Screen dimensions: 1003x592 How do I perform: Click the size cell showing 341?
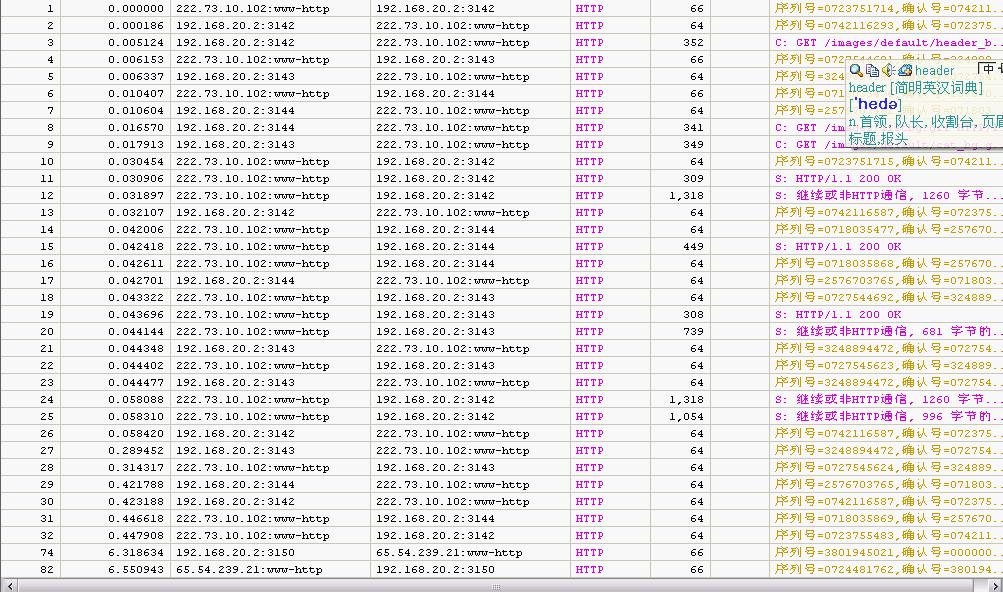[x=680, y=127]
